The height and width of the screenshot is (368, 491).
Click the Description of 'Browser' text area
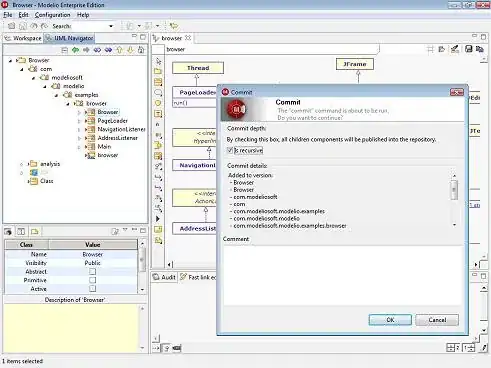(x=71, y=328)
